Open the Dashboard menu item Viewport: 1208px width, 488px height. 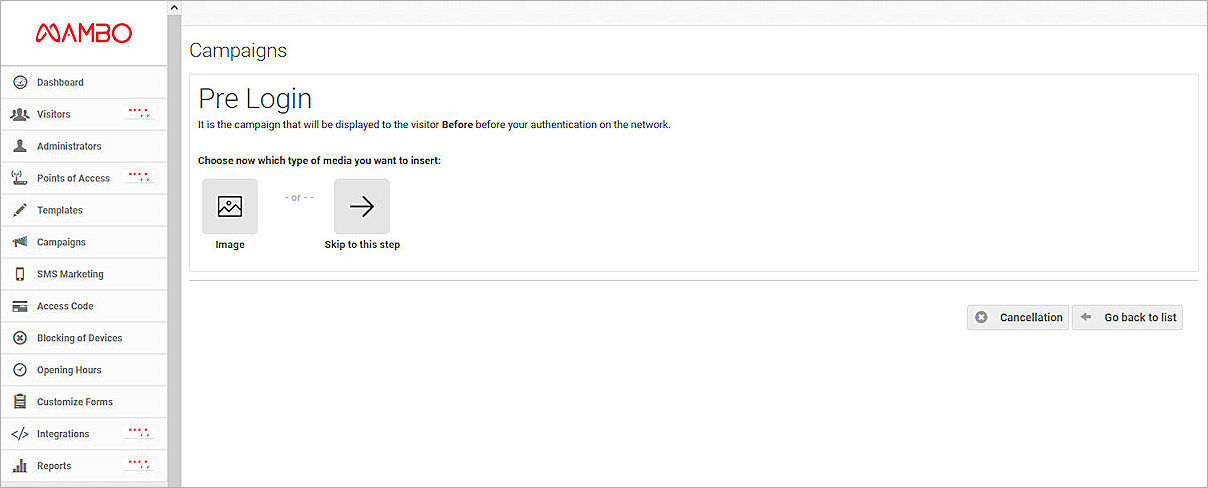point(60,82)
